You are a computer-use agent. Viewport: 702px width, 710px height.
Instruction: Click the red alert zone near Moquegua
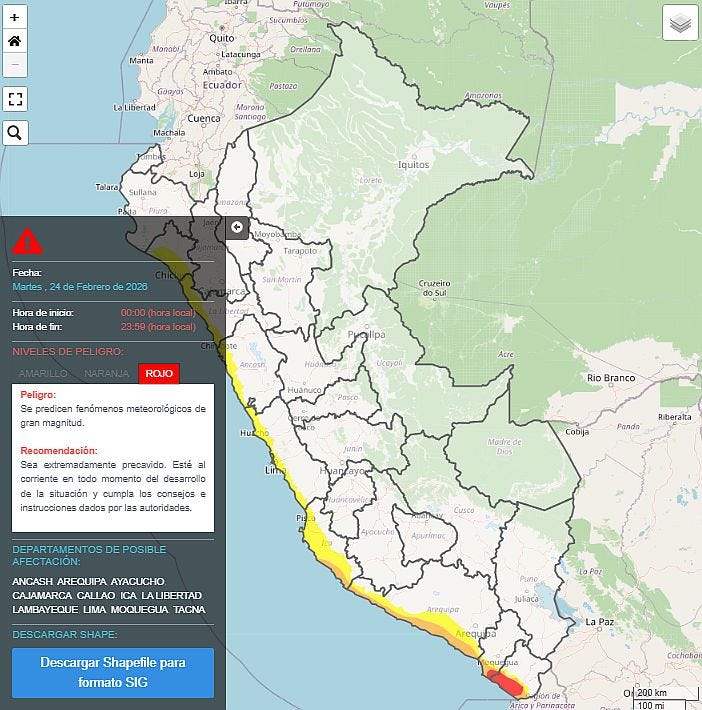click(x=505, y=684)
